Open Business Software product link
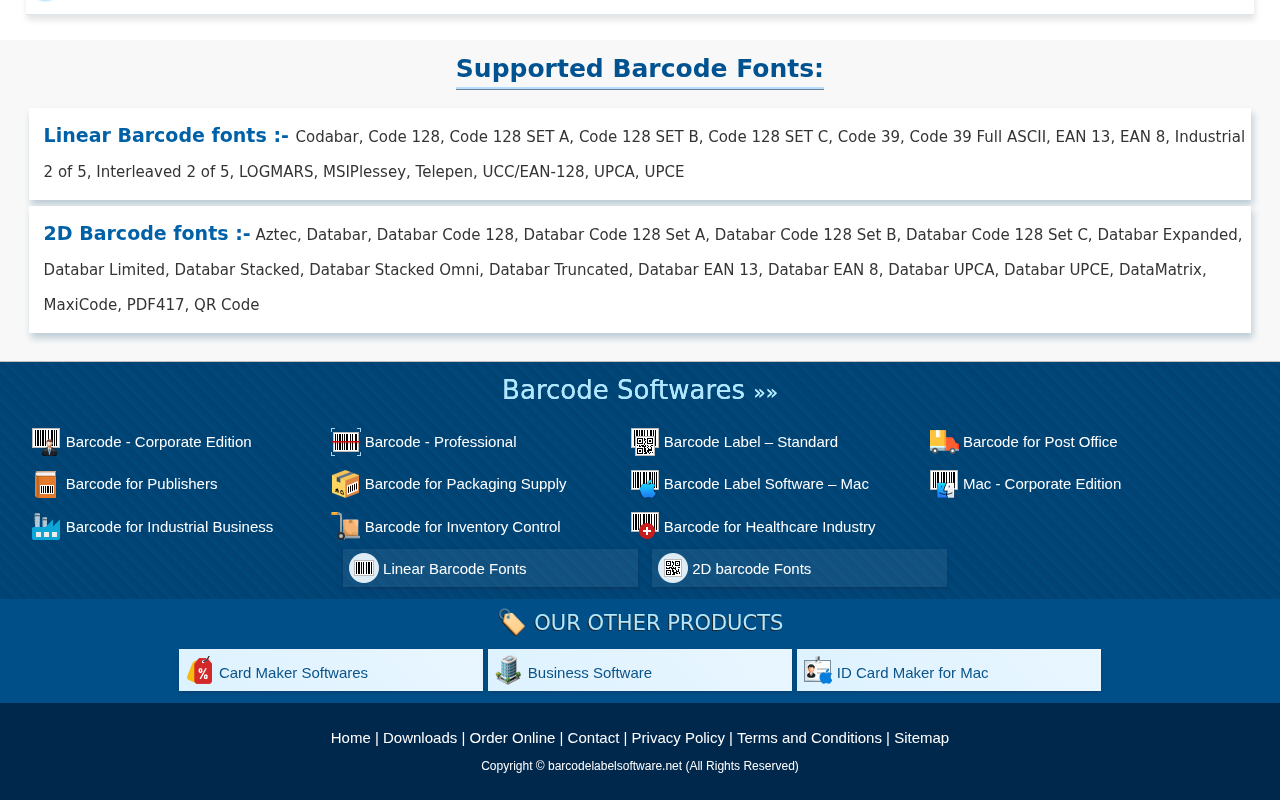This screenshot has width=1280, height=800. [640, 670]
